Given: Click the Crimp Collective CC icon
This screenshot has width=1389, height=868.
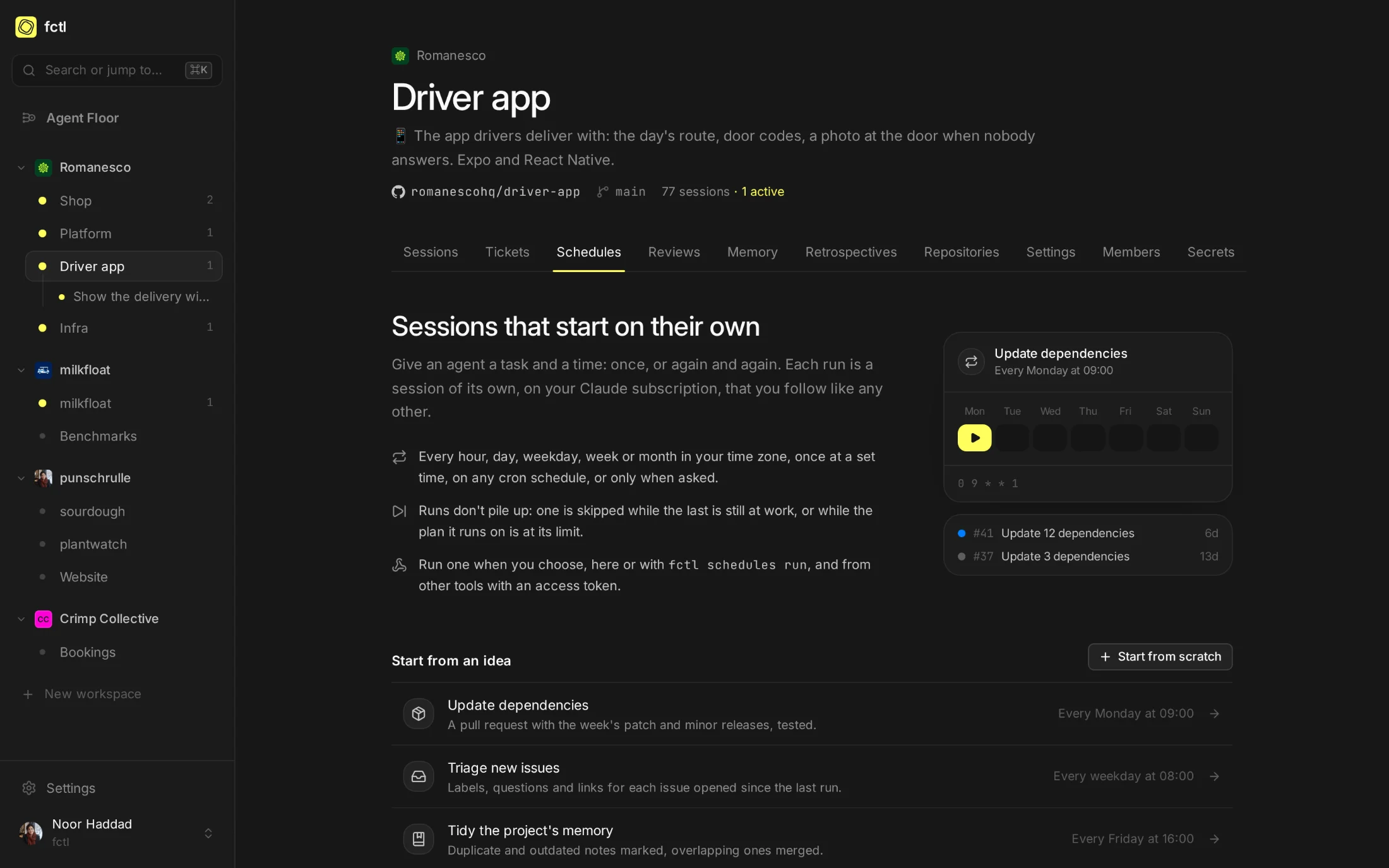Looking at the screenshot, I should tap(43, 619).
